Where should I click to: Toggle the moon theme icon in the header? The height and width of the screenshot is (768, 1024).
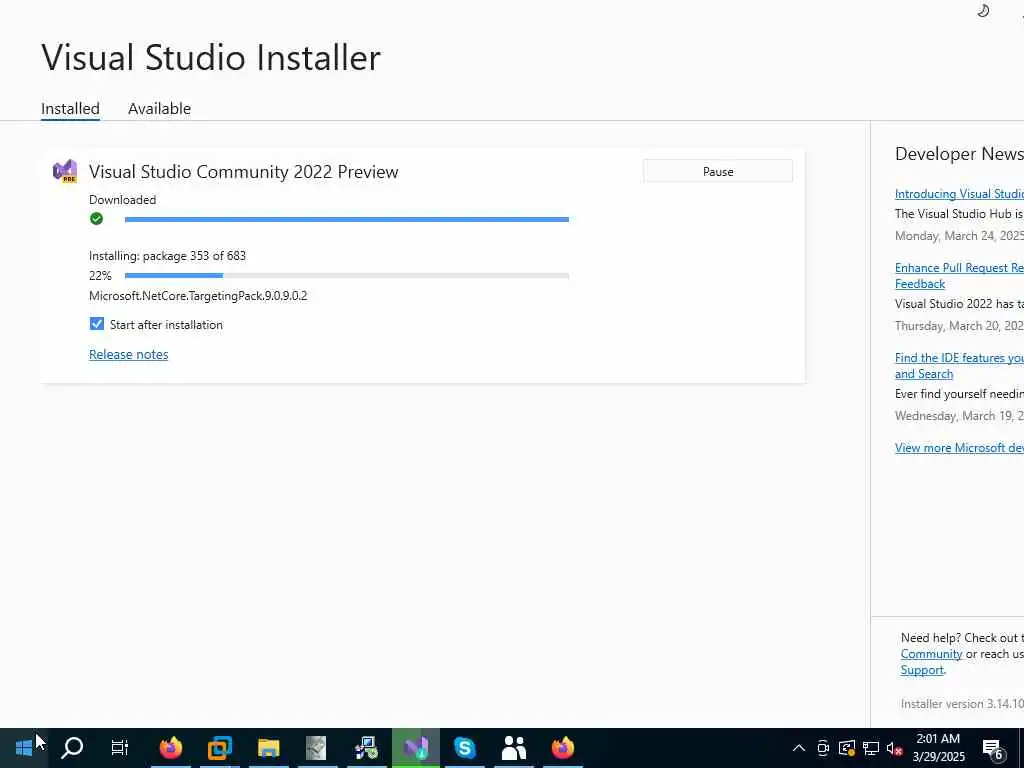[983, 11]
